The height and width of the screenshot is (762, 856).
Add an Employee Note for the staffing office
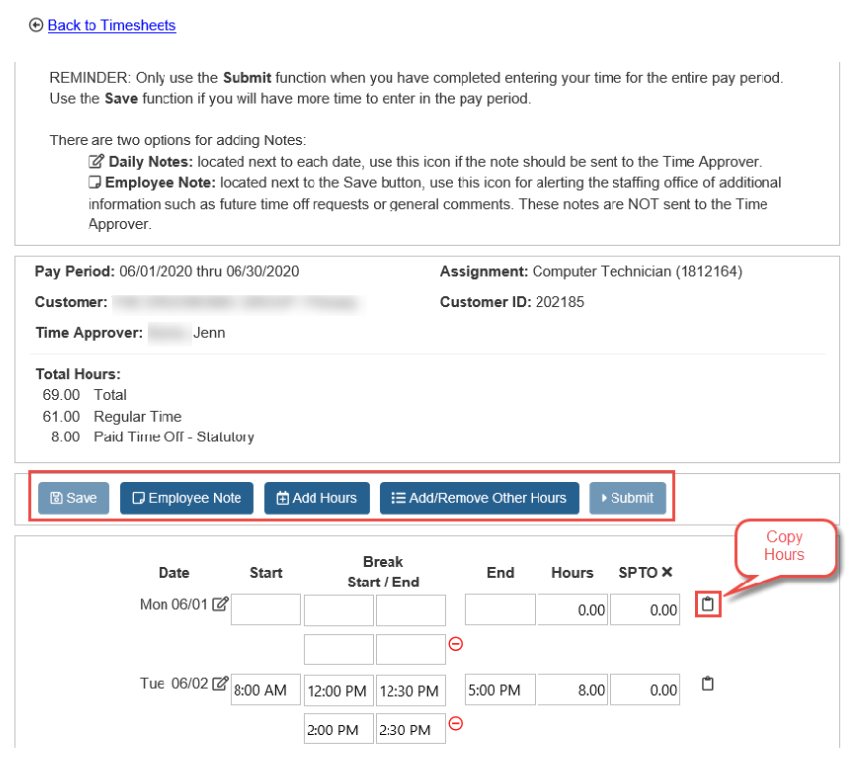pos(186,497)
